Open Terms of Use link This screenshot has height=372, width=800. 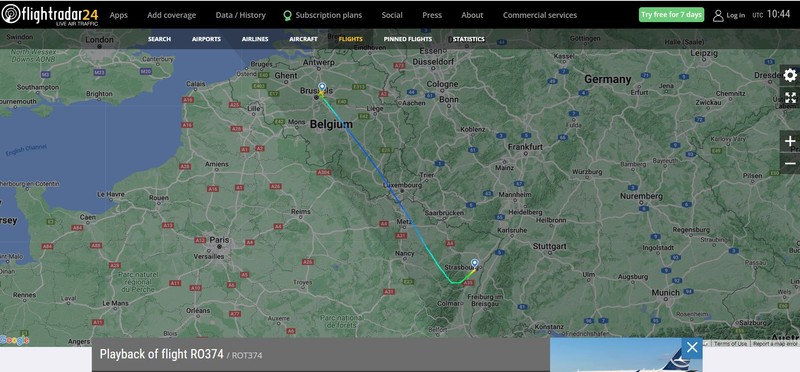pos(730,344)
